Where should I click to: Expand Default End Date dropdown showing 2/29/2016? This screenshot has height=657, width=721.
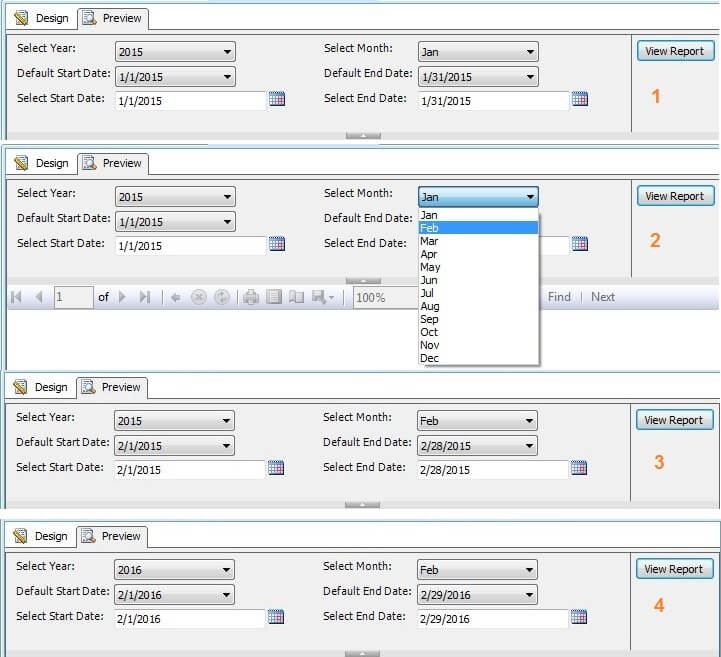click(477, 594)
